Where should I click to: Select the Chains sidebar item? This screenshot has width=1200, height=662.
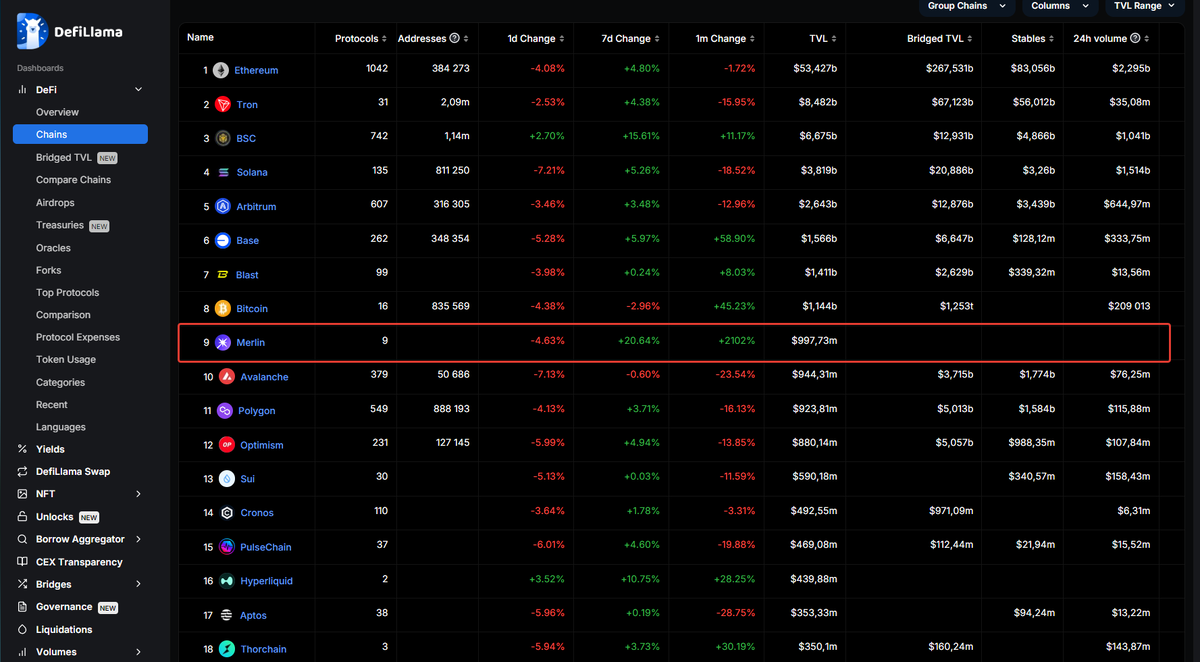80,134
